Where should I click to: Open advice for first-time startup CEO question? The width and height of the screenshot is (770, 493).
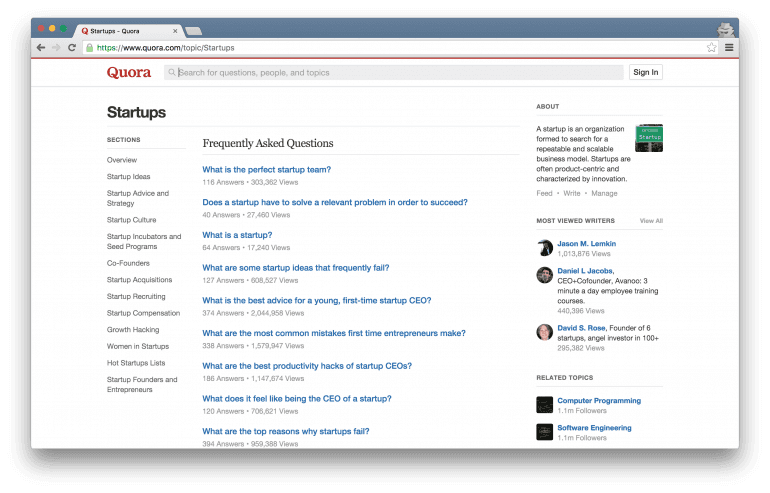pyautogui.click(x=317, y=301)
